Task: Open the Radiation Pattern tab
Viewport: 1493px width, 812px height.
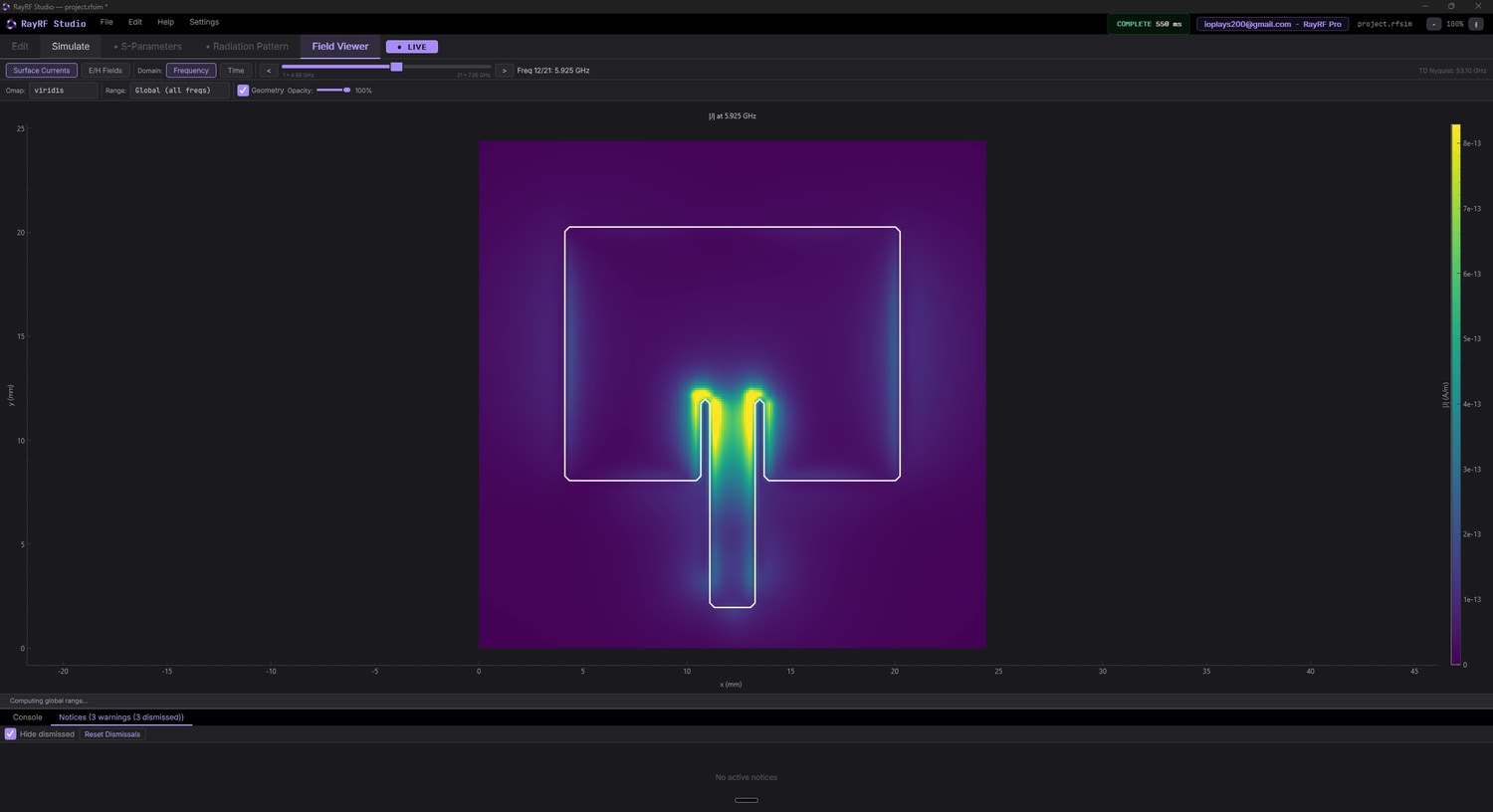Action: pos(247,47)
